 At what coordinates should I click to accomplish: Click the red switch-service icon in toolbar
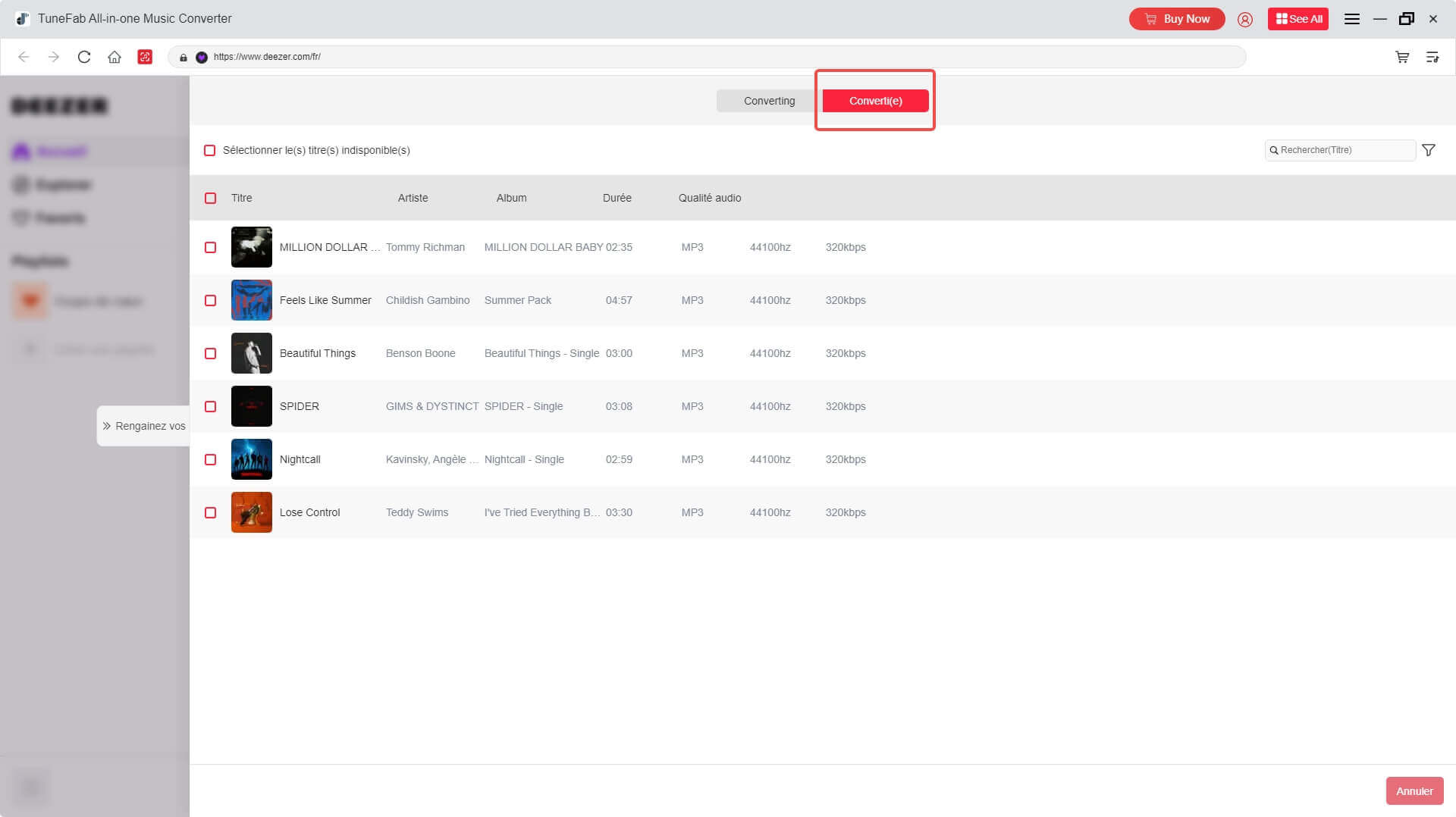(145, 57)
